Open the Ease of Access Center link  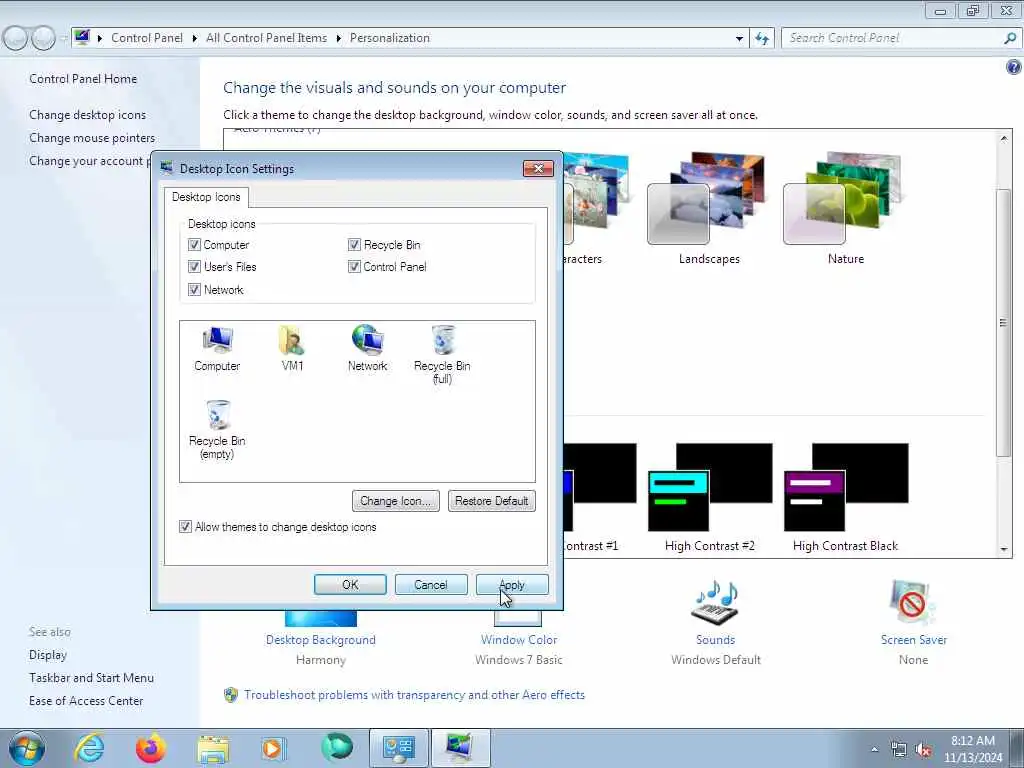pyautogui.click(x=86, y=701)
